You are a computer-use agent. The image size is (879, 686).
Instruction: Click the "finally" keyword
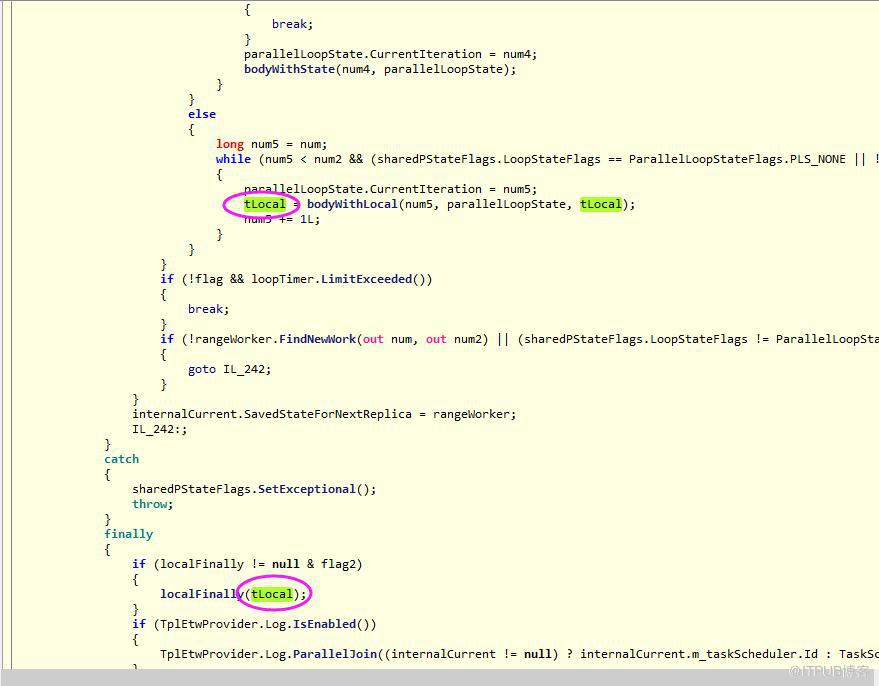128,534
